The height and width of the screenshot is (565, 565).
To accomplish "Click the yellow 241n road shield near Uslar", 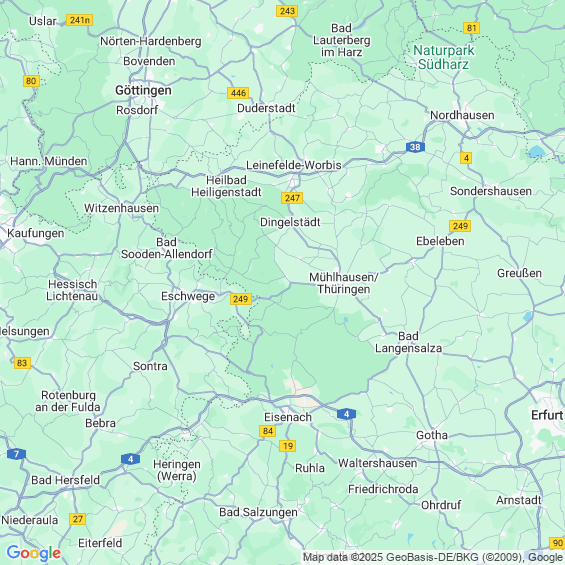I will click(80, 20).
